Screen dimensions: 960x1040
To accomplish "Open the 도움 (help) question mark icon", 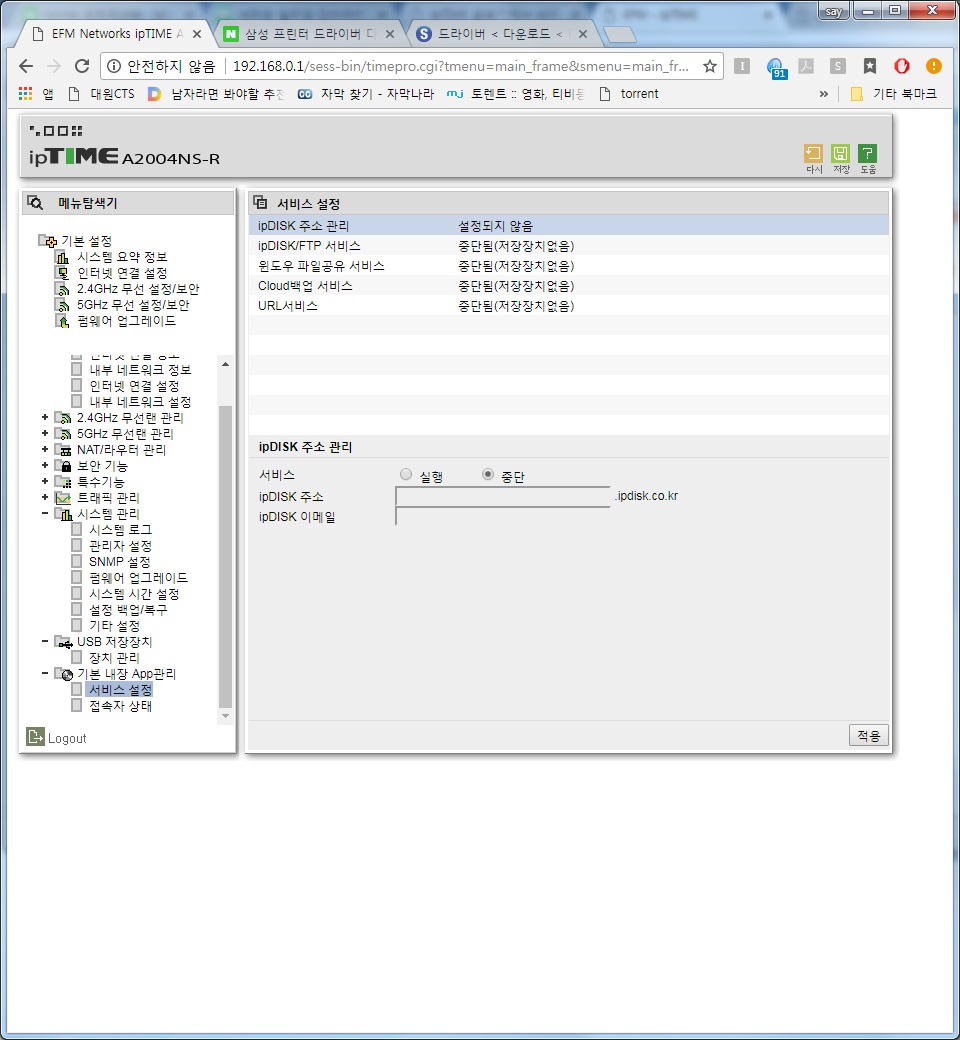I will coord(867,154).
